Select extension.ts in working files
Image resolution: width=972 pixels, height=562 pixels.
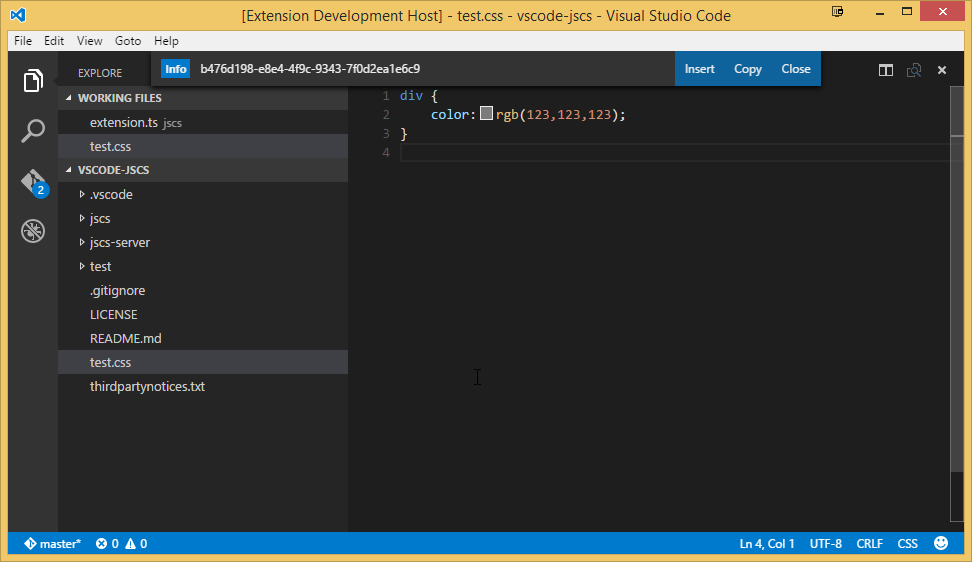[x=203, y=122]
